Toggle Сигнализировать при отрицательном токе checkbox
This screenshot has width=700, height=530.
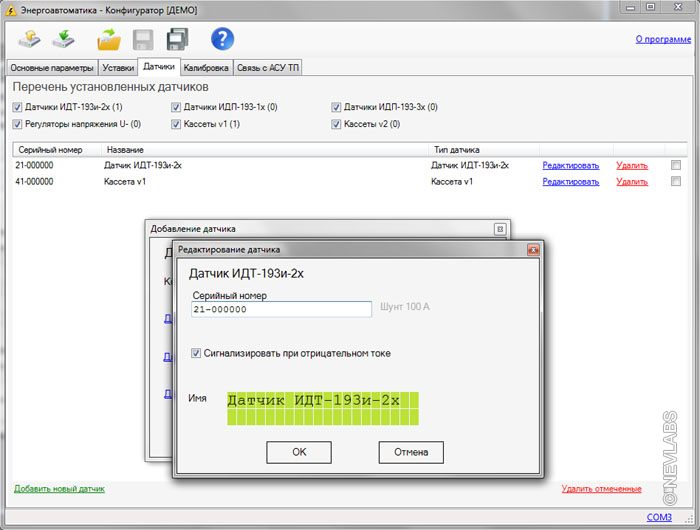click(196, 353)
